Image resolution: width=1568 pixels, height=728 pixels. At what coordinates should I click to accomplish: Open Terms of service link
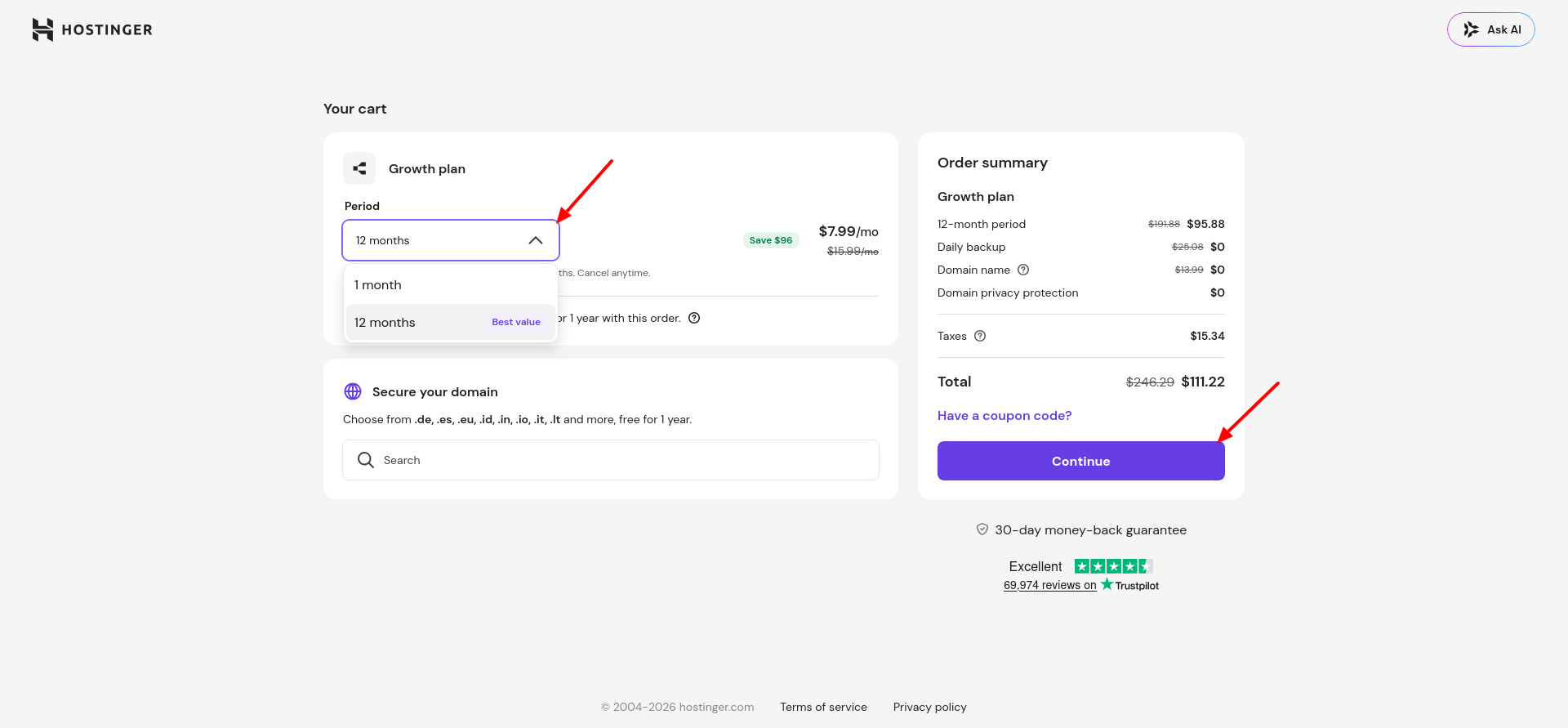pyautogui.click(x=823, y=707)
